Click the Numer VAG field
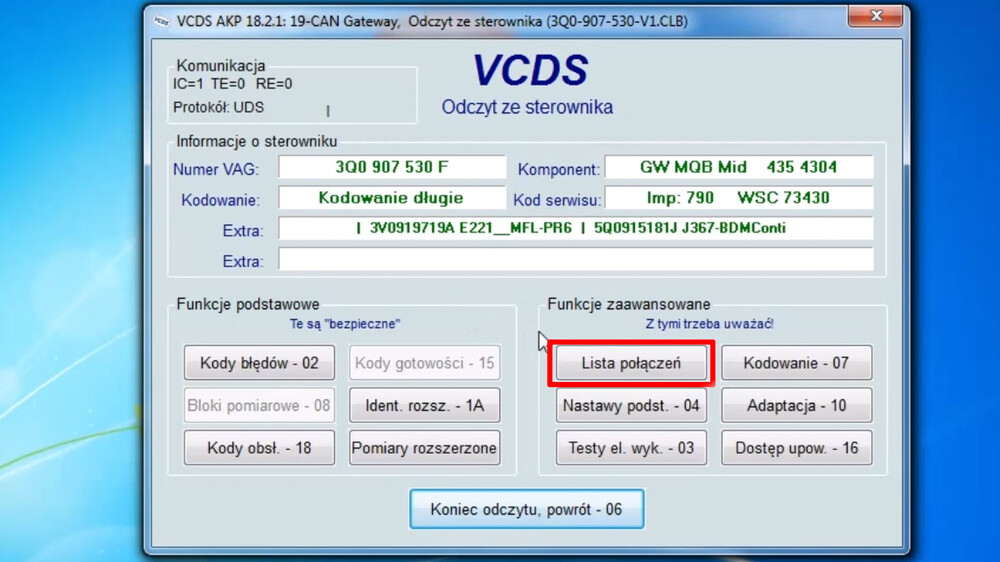The width and height of the screenshot is (1000, 562). 392,167
